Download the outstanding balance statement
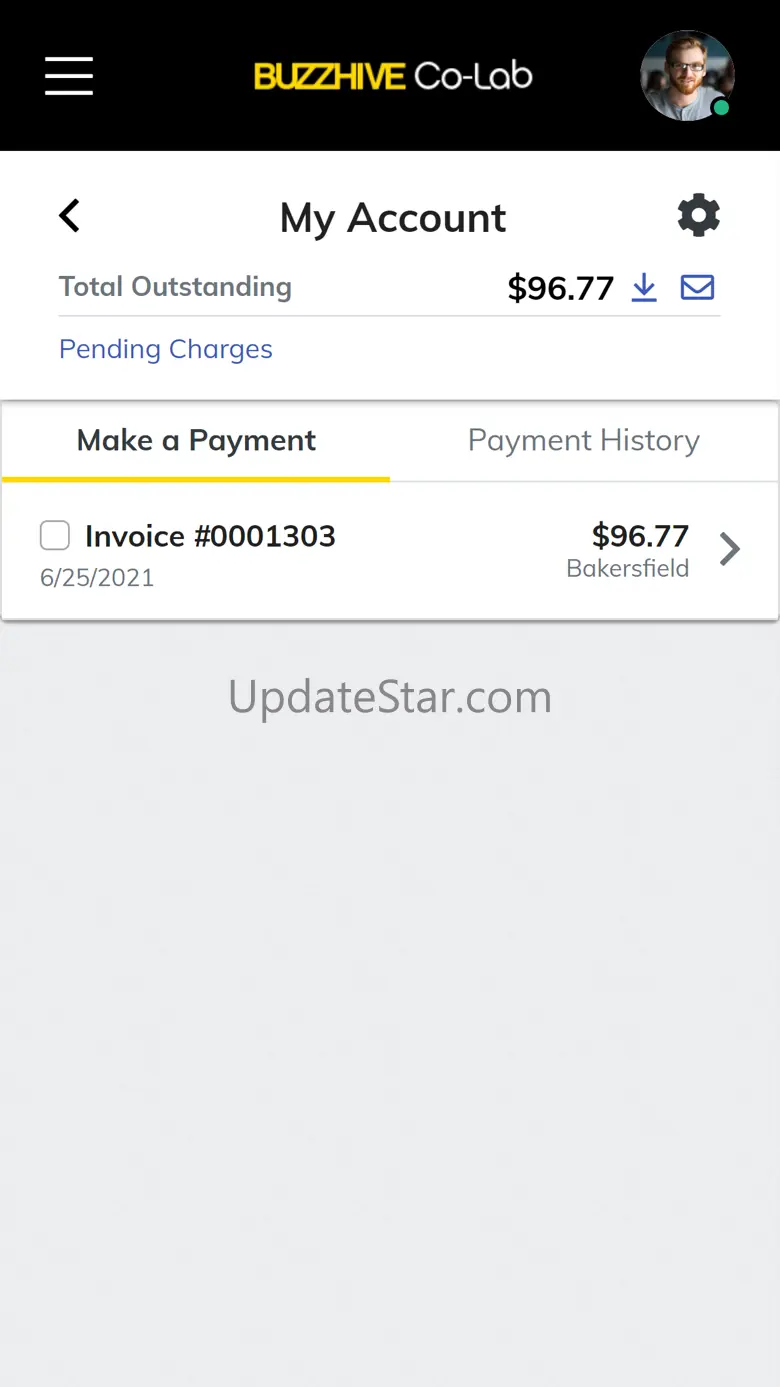The width and height of the screenshot is (780, 1387). coord(644,288)
